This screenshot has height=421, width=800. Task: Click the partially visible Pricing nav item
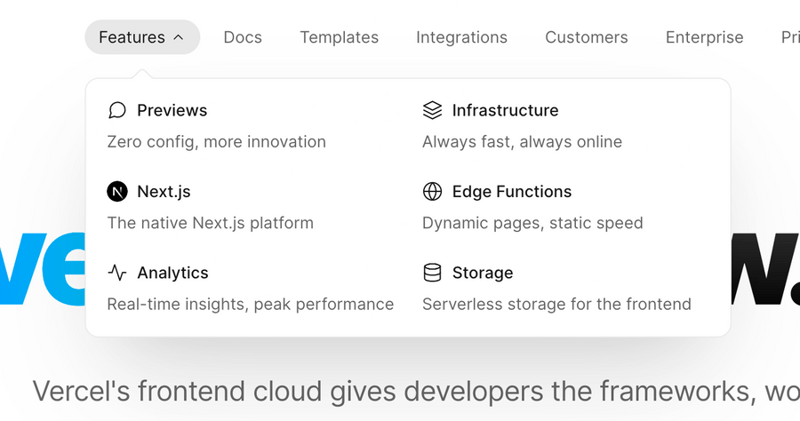[789, 37]
